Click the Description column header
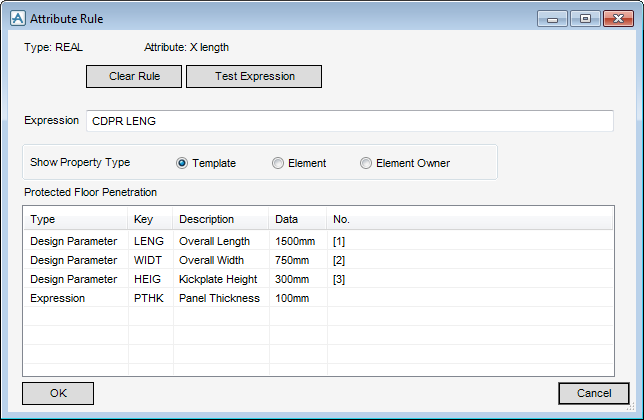This screenshot has width=644, height=420. [220, 219]
